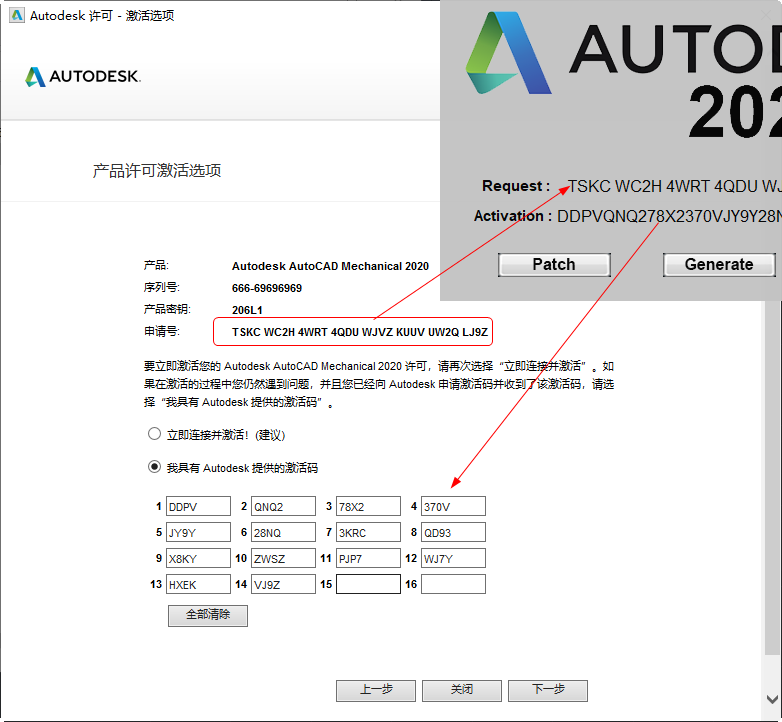Click activation code field 11 containing PJP7
Image resolution: width=782 pixels, height=722 pixels.
368,558
